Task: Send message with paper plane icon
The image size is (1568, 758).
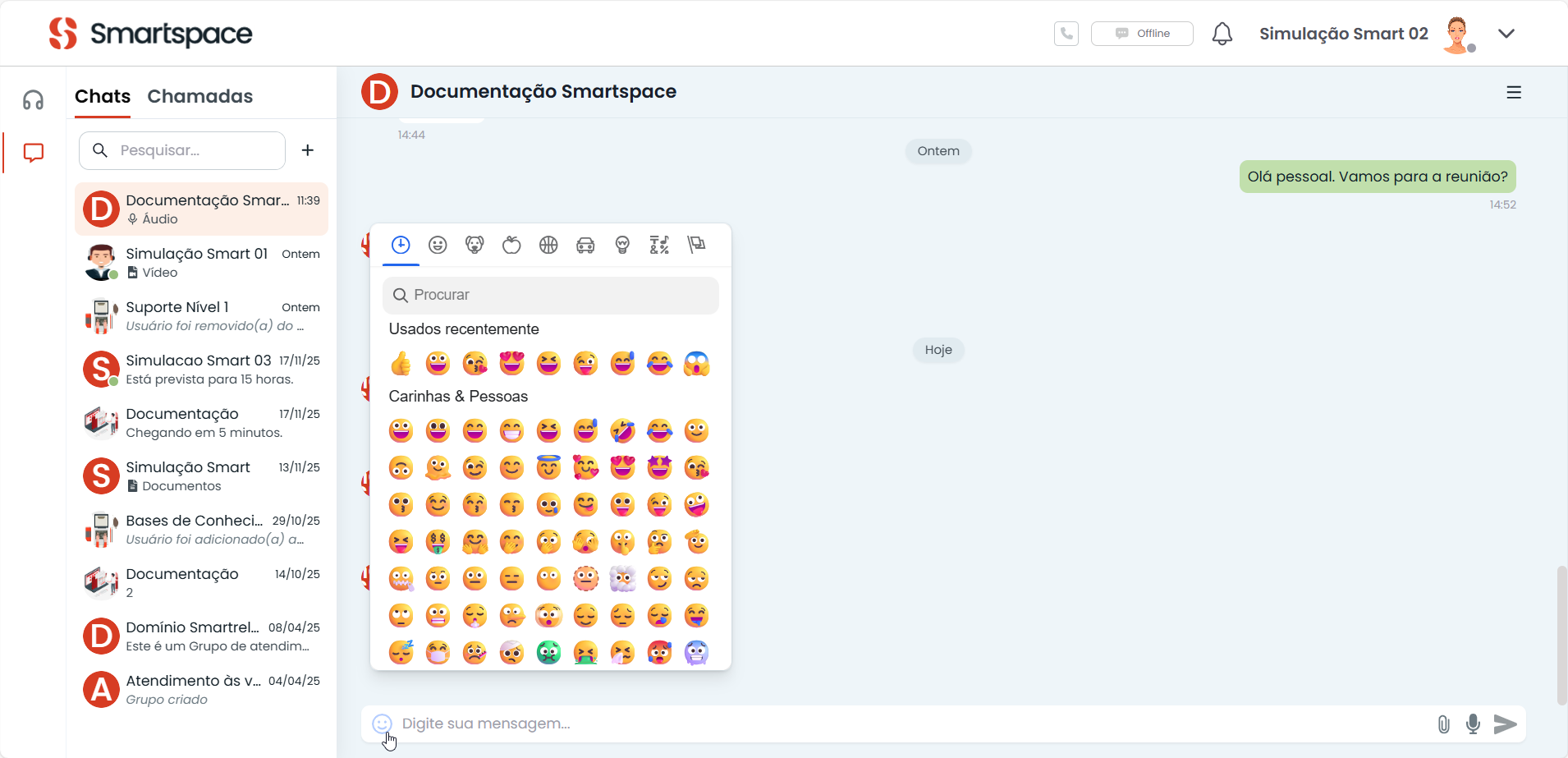Action: pyautogui.click(x=1505, y=724)
